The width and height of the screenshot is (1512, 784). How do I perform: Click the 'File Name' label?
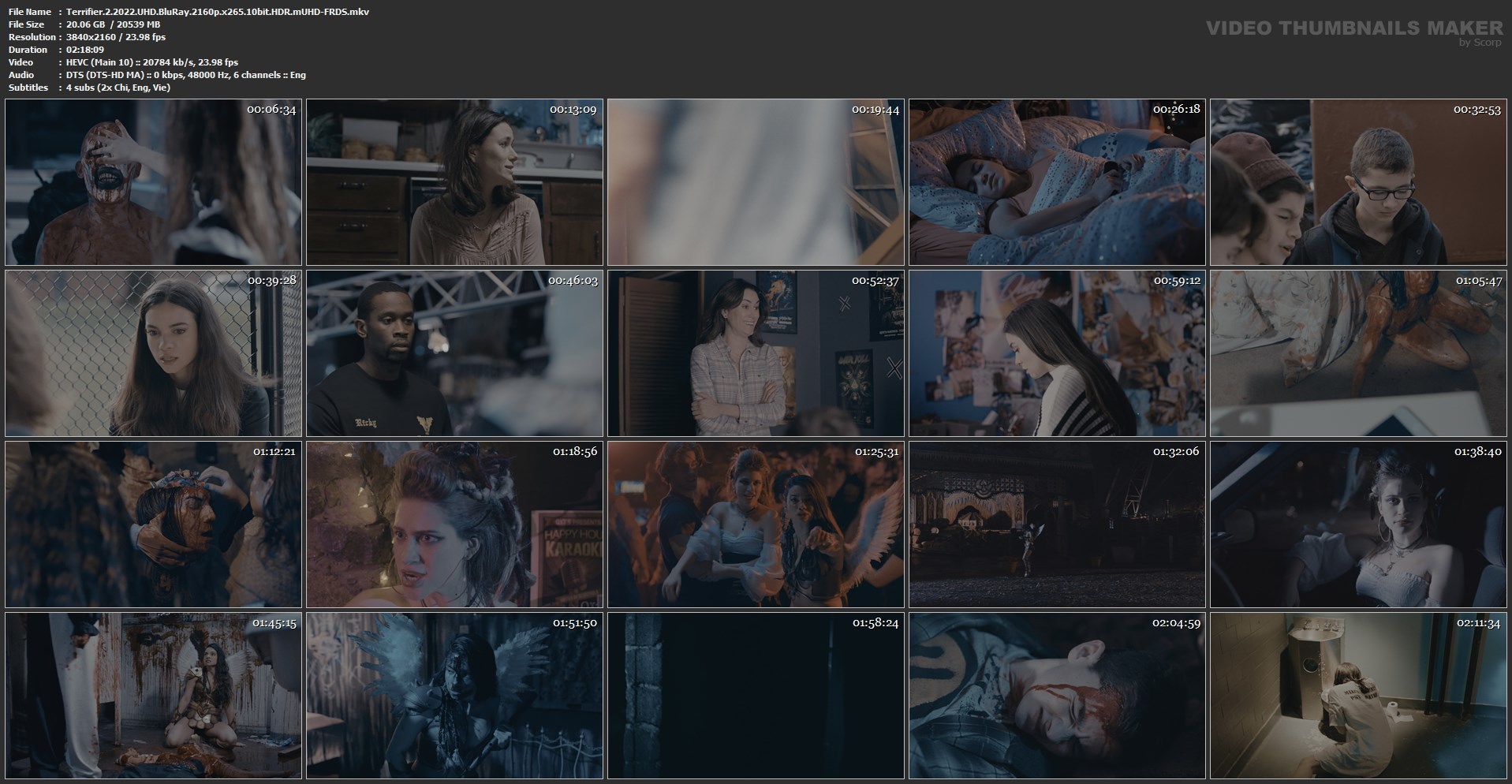point(30,12)
